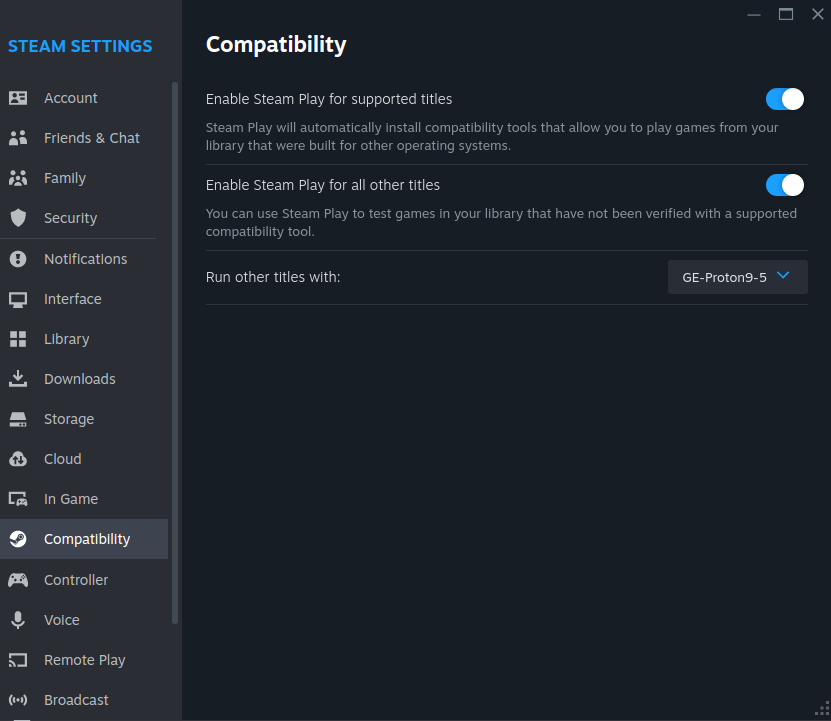Click the Library grid icon
831x721 pixels.
(18, 339)
